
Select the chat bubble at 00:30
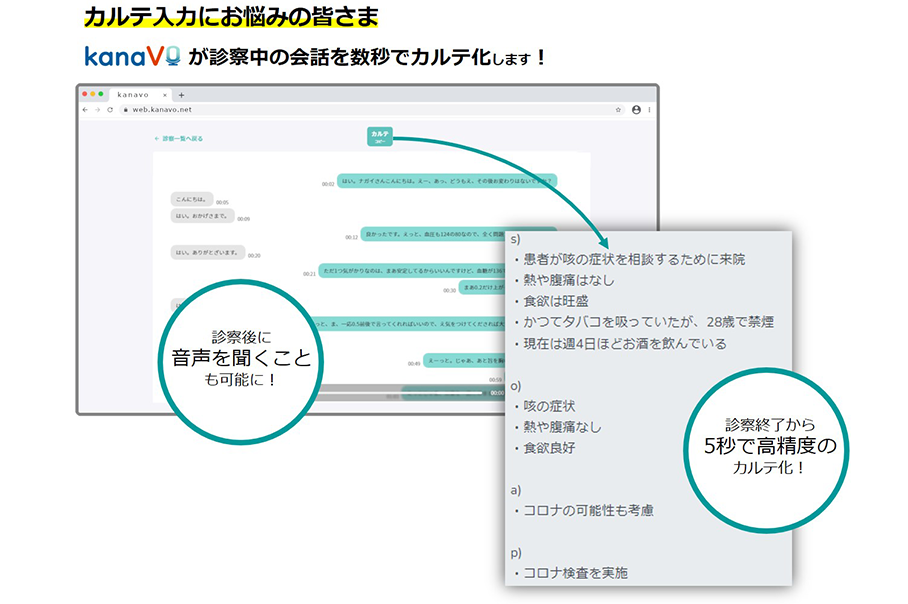482,287
